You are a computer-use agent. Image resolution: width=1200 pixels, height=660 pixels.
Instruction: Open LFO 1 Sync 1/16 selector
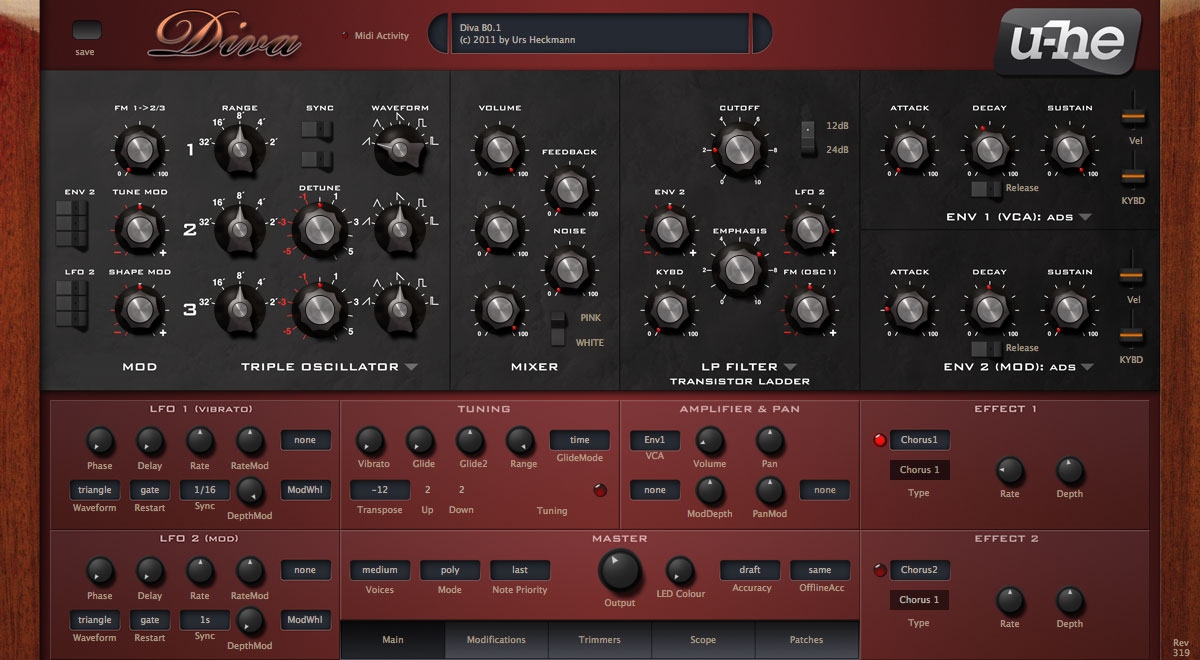pyautogui.click(x=205, y=490)
